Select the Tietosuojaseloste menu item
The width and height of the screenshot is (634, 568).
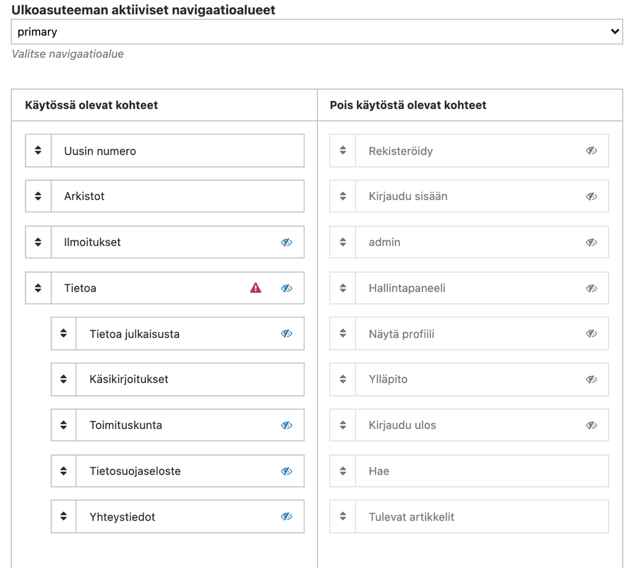(178, 471)
